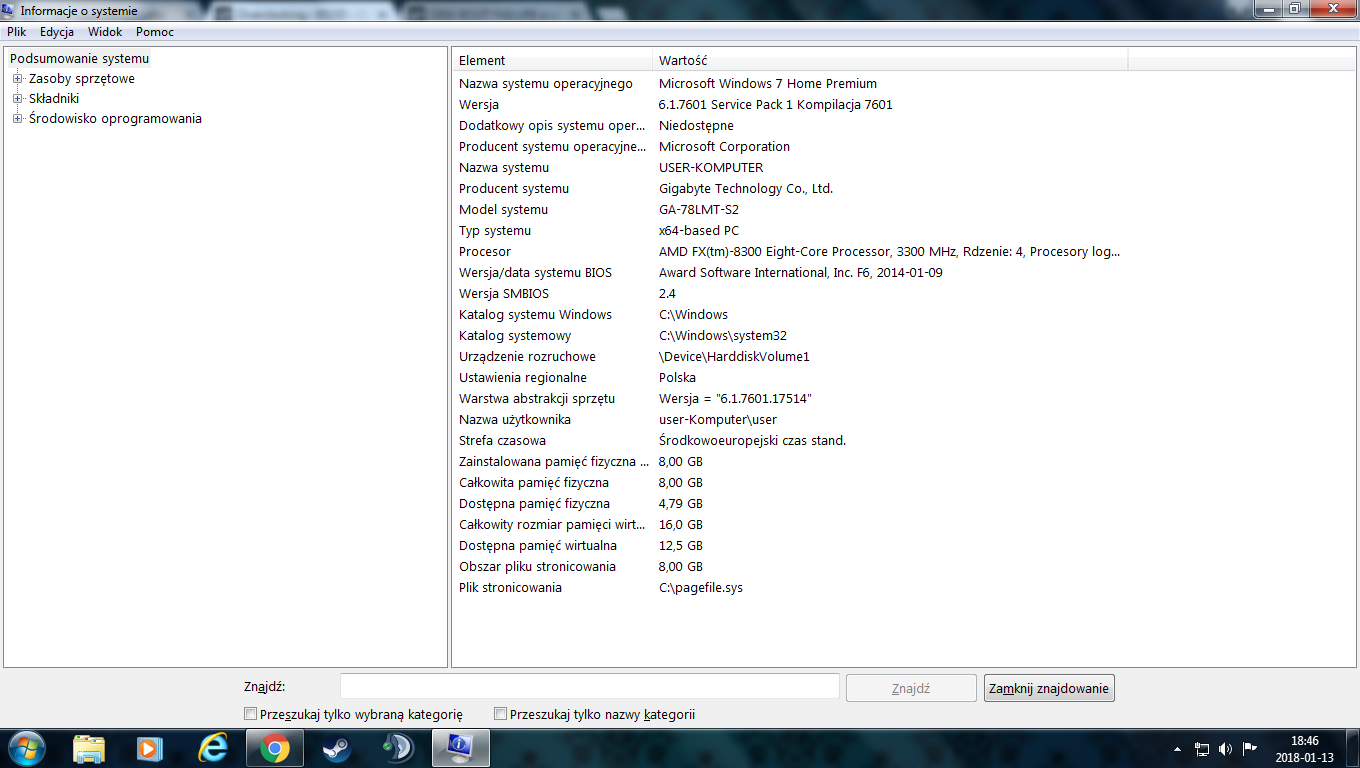Enable 'Przeszukaj tylko wybraną kategorię' checkbox

click(250, 714)
